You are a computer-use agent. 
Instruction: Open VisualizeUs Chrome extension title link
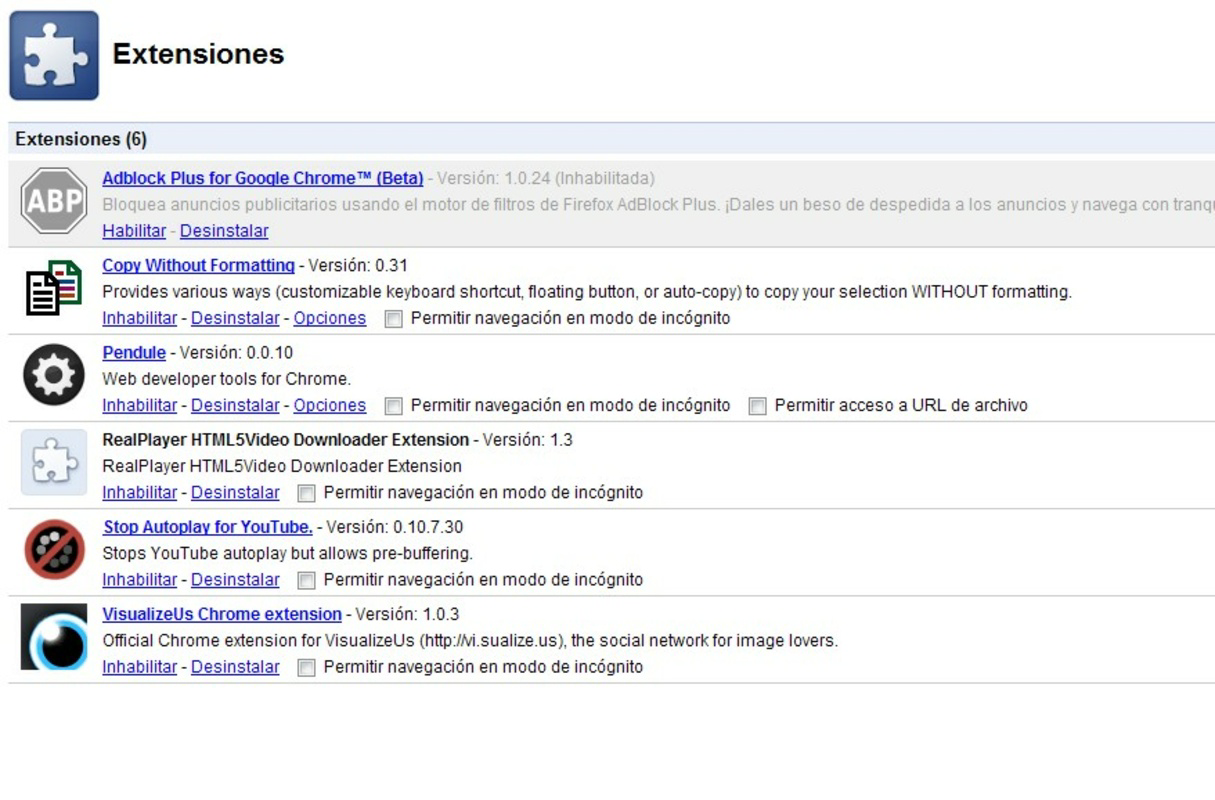222,614
